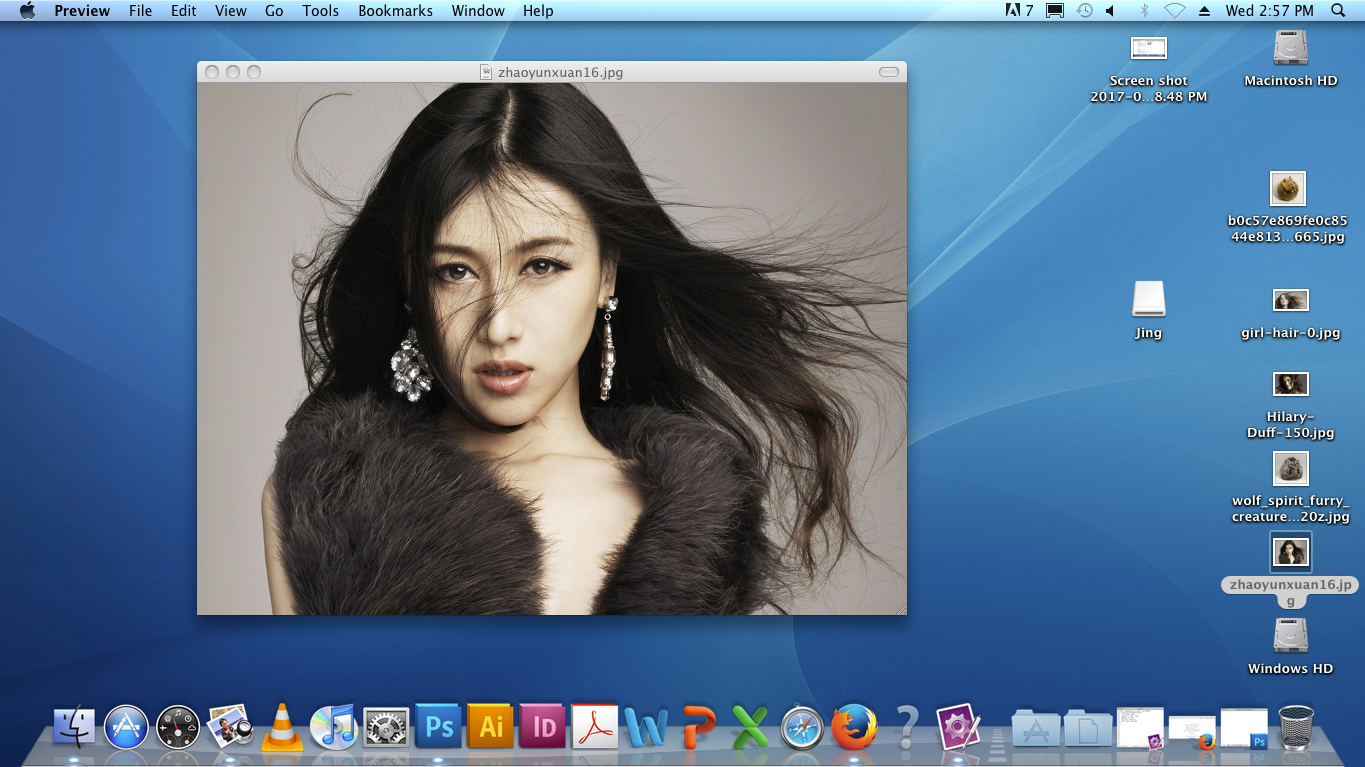Open the Bookmarks menu
1365x767 pixels.
tap(396, 11)
